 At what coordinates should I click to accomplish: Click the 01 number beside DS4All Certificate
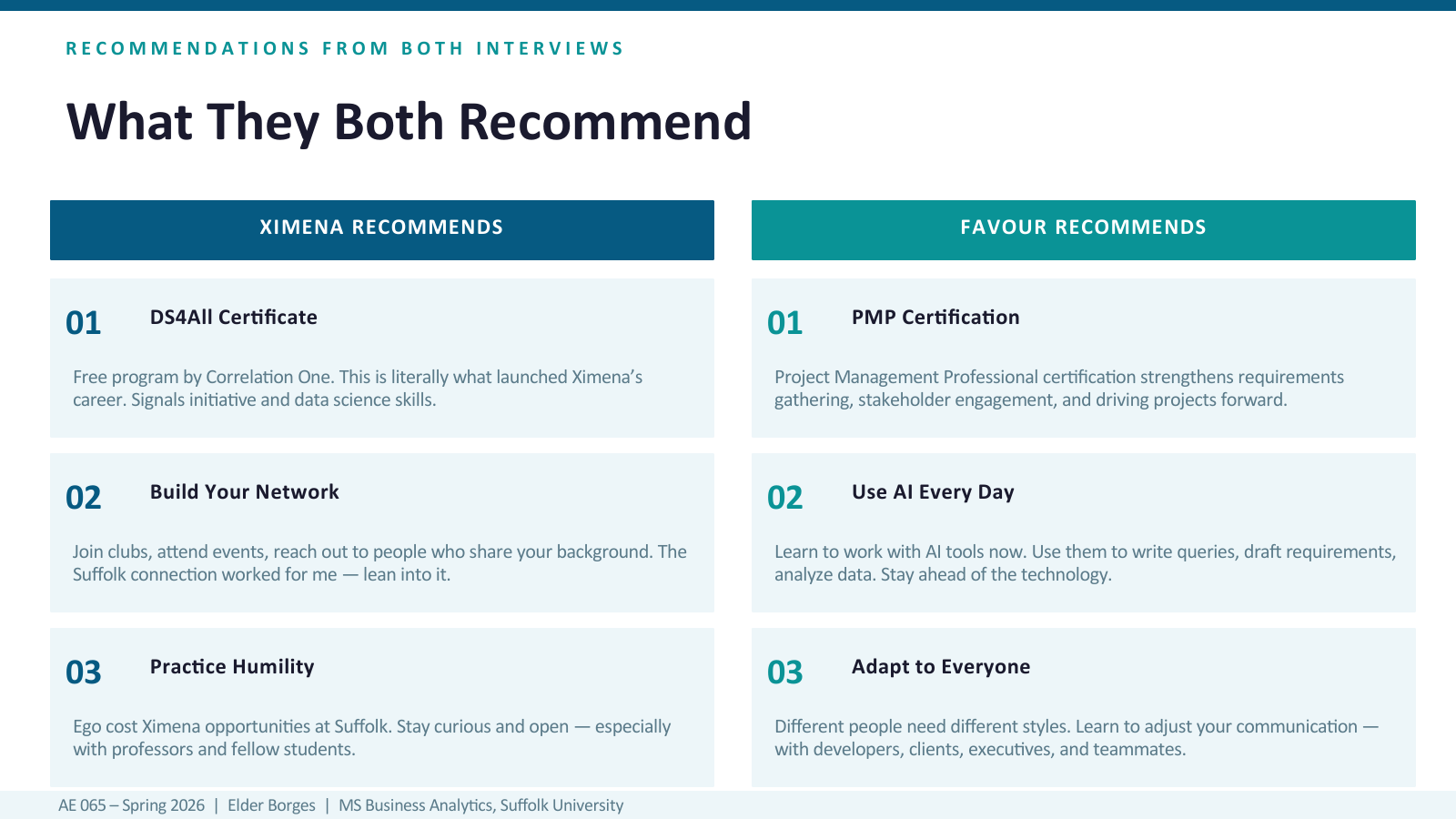tap(84, 323)
